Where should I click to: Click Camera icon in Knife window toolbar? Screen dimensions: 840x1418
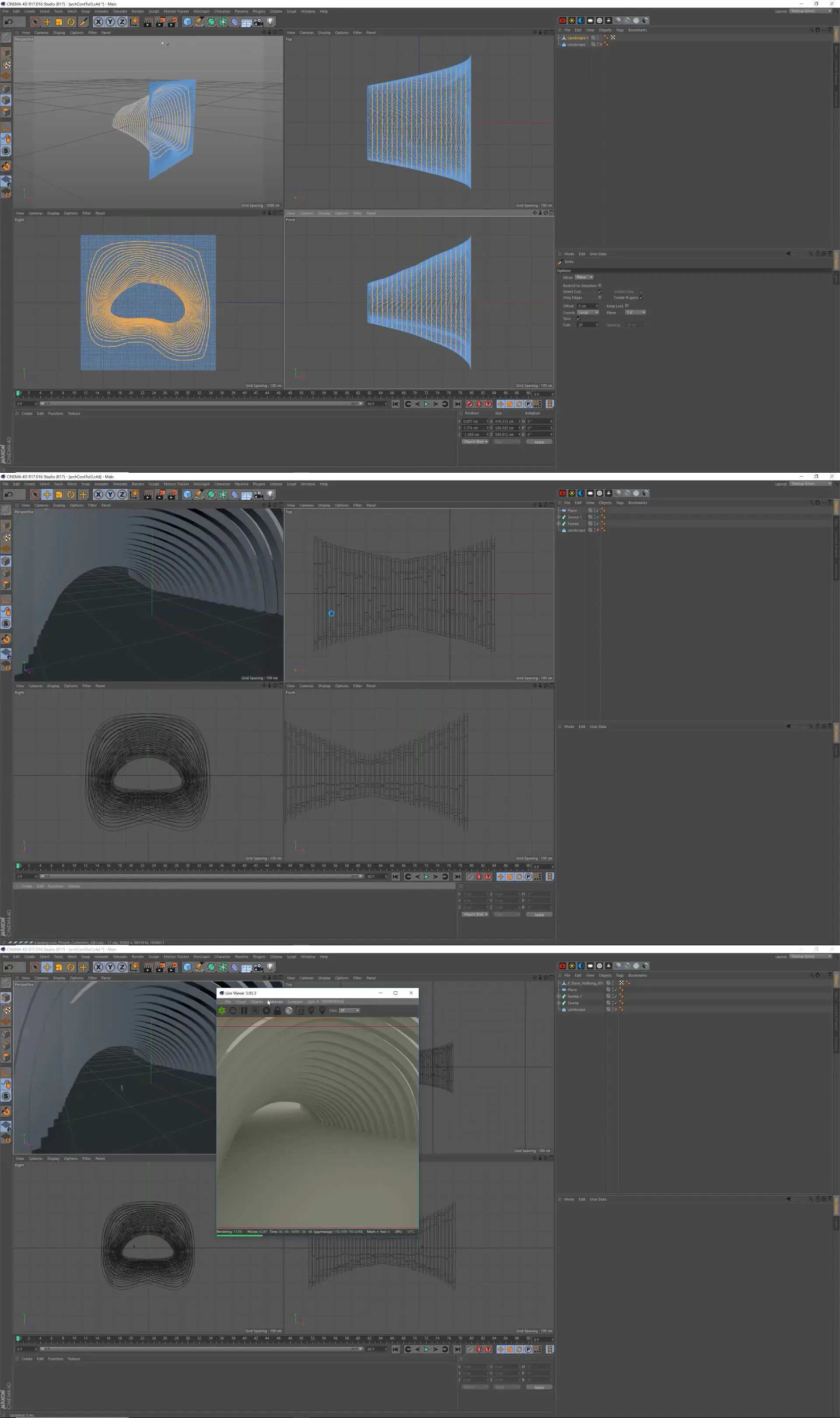click(259, 22)
